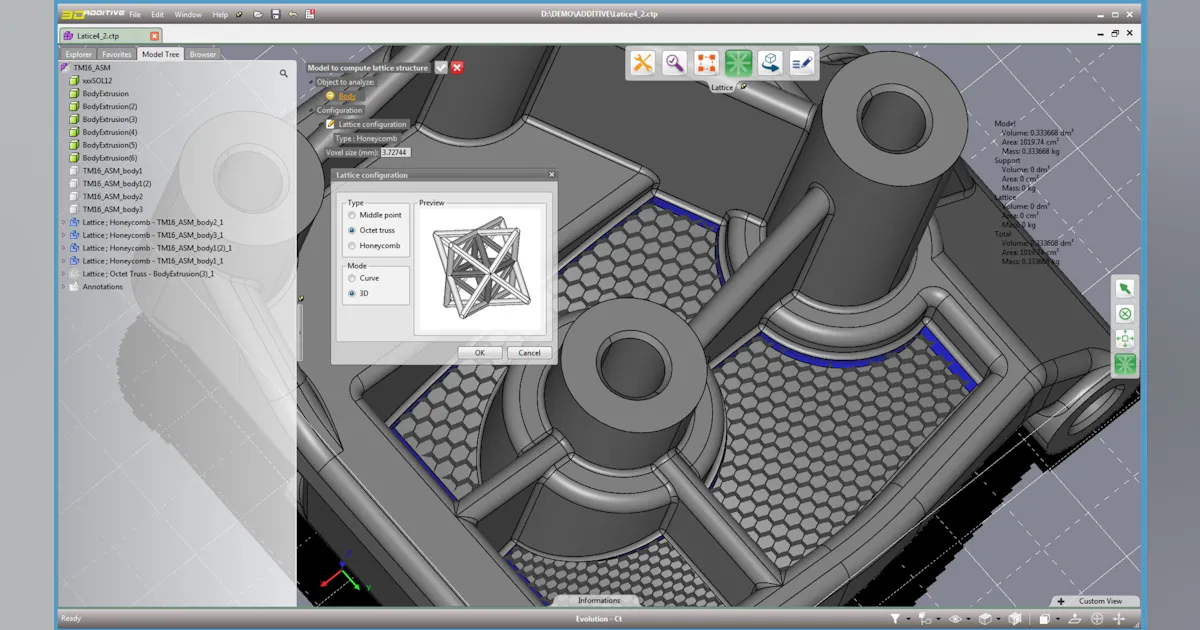Click the green crossed circle icon on right
The width and height of the screenshot is (1200, 630).
coord(1125,313)
